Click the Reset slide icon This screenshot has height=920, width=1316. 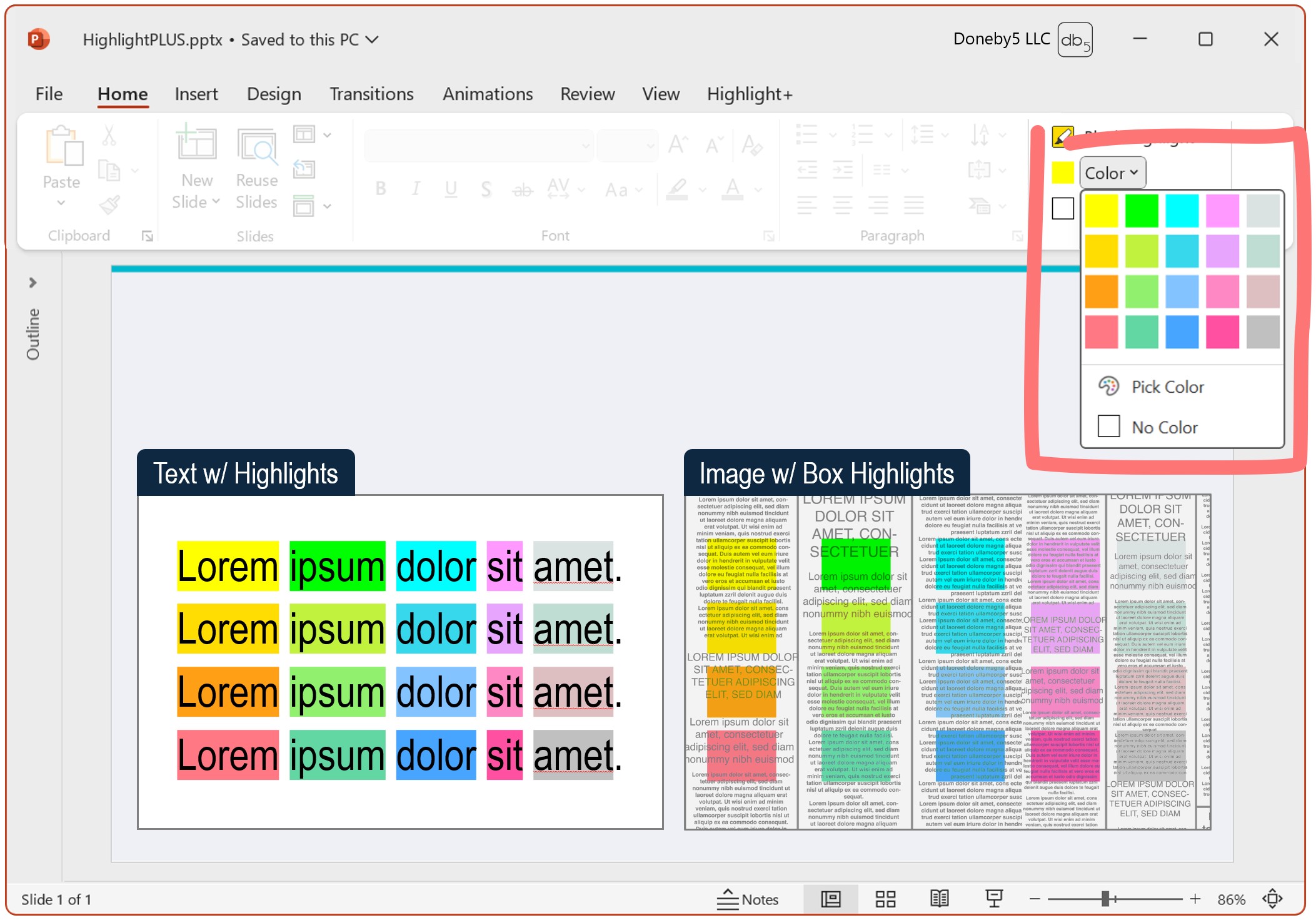304,169
